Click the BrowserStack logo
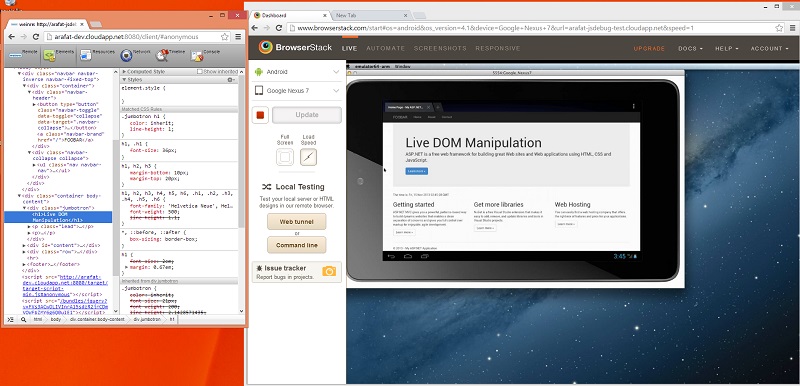Screen dimensions: 800x386 pyautogui.click(x=295, y=47)
